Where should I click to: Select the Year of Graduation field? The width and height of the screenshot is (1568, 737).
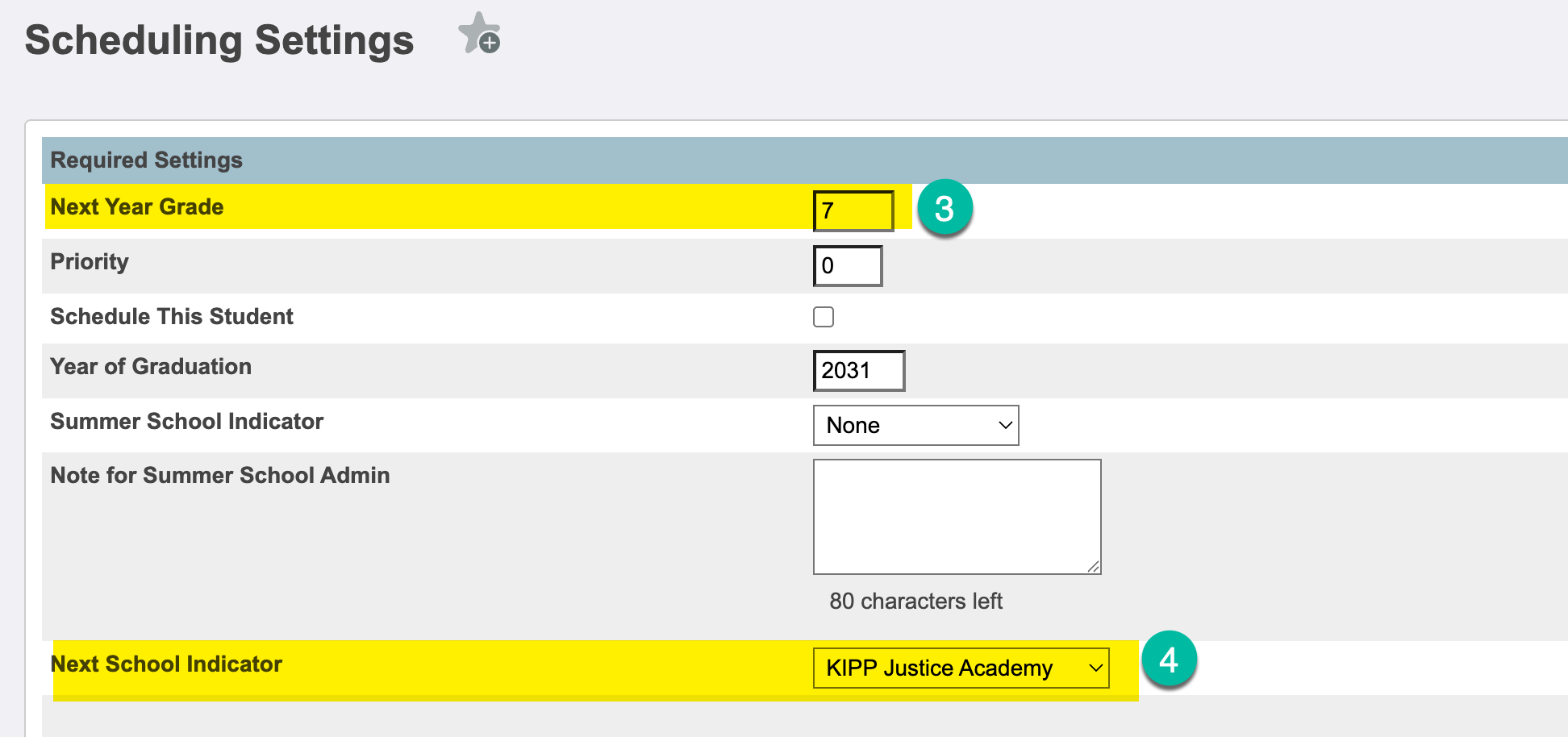click(x=858, y=371)
